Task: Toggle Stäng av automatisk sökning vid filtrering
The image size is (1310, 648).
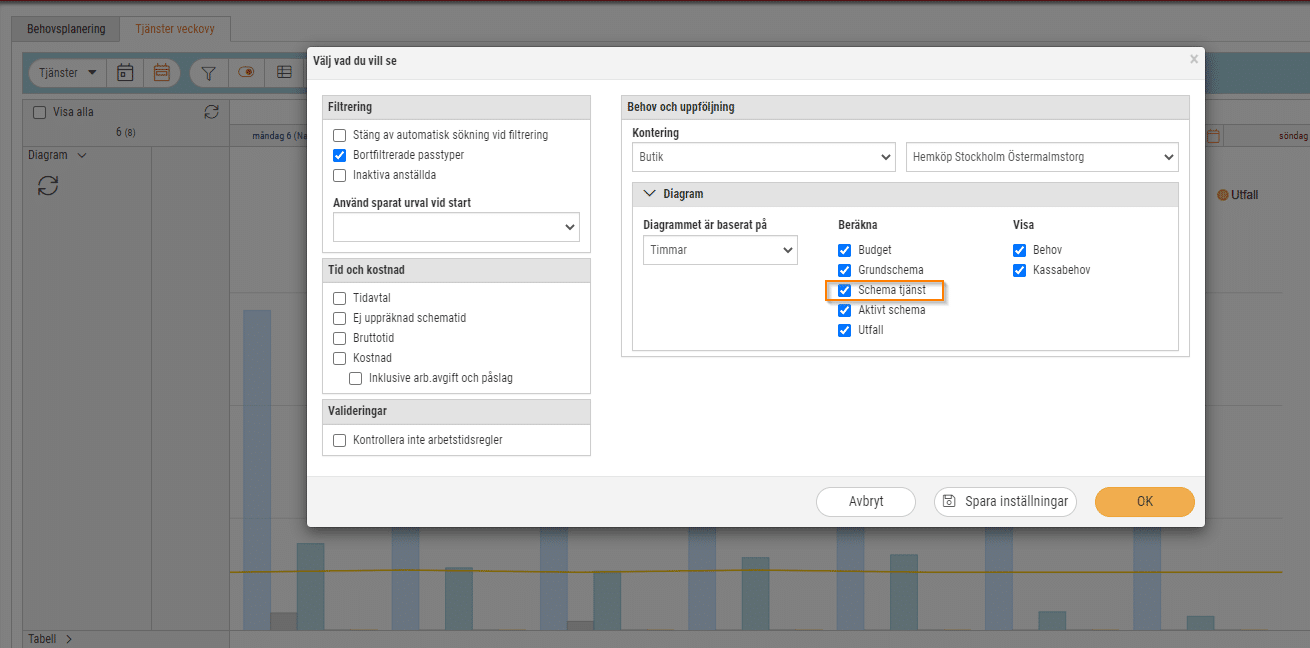Action: click(x=340, y=135)
